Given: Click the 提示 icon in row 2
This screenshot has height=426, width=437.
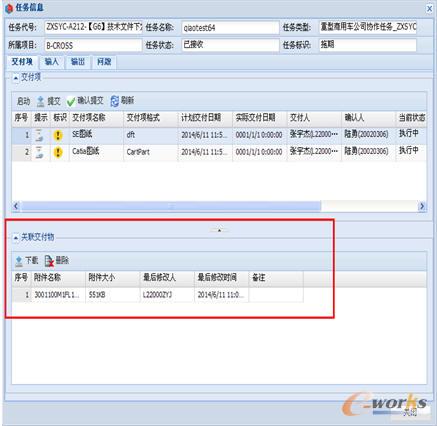Looking at the screenshot, I should (x=40, y=152).
